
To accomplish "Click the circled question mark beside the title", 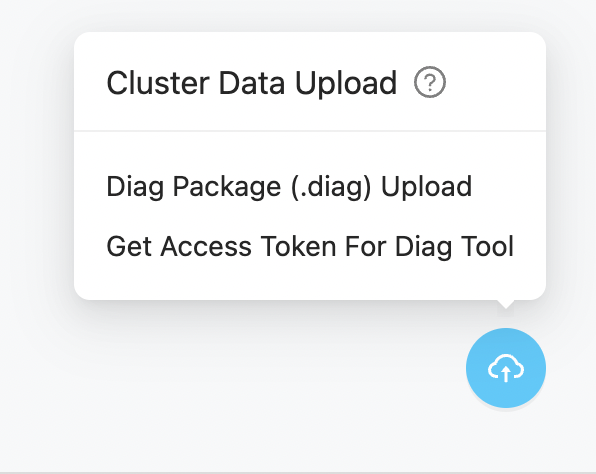I will pyautogui.click(x=430, y=82).
